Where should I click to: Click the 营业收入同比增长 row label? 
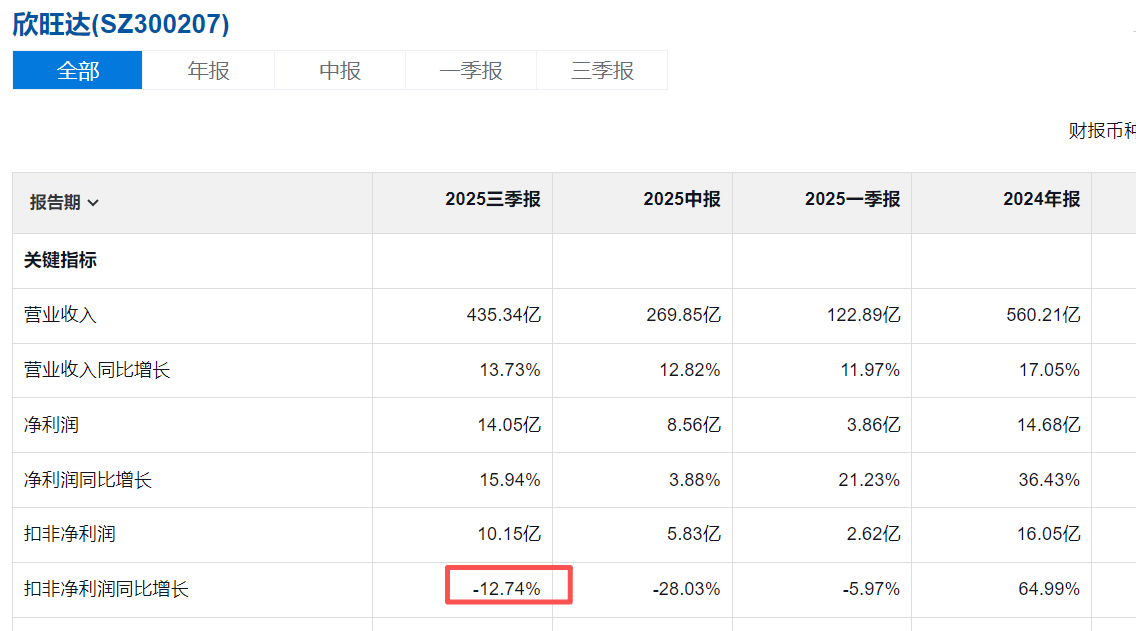[x=98, y=370]
